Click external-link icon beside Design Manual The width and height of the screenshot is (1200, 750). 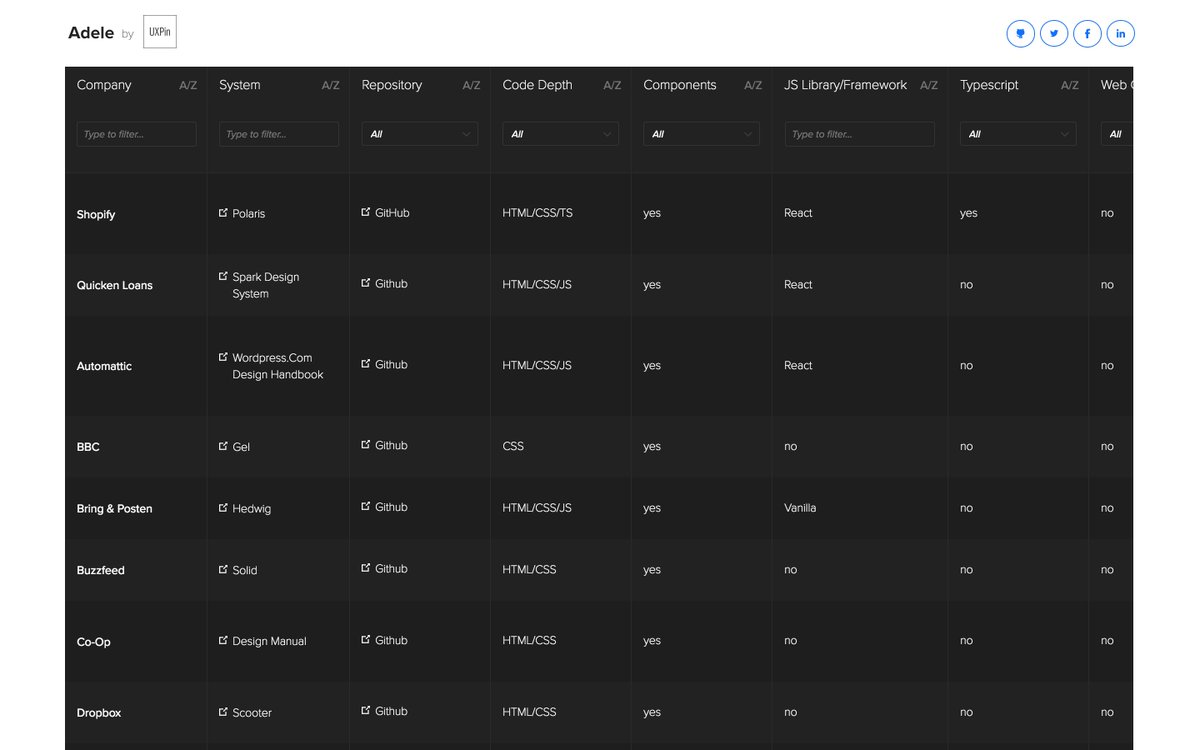[x=223, y=640]
